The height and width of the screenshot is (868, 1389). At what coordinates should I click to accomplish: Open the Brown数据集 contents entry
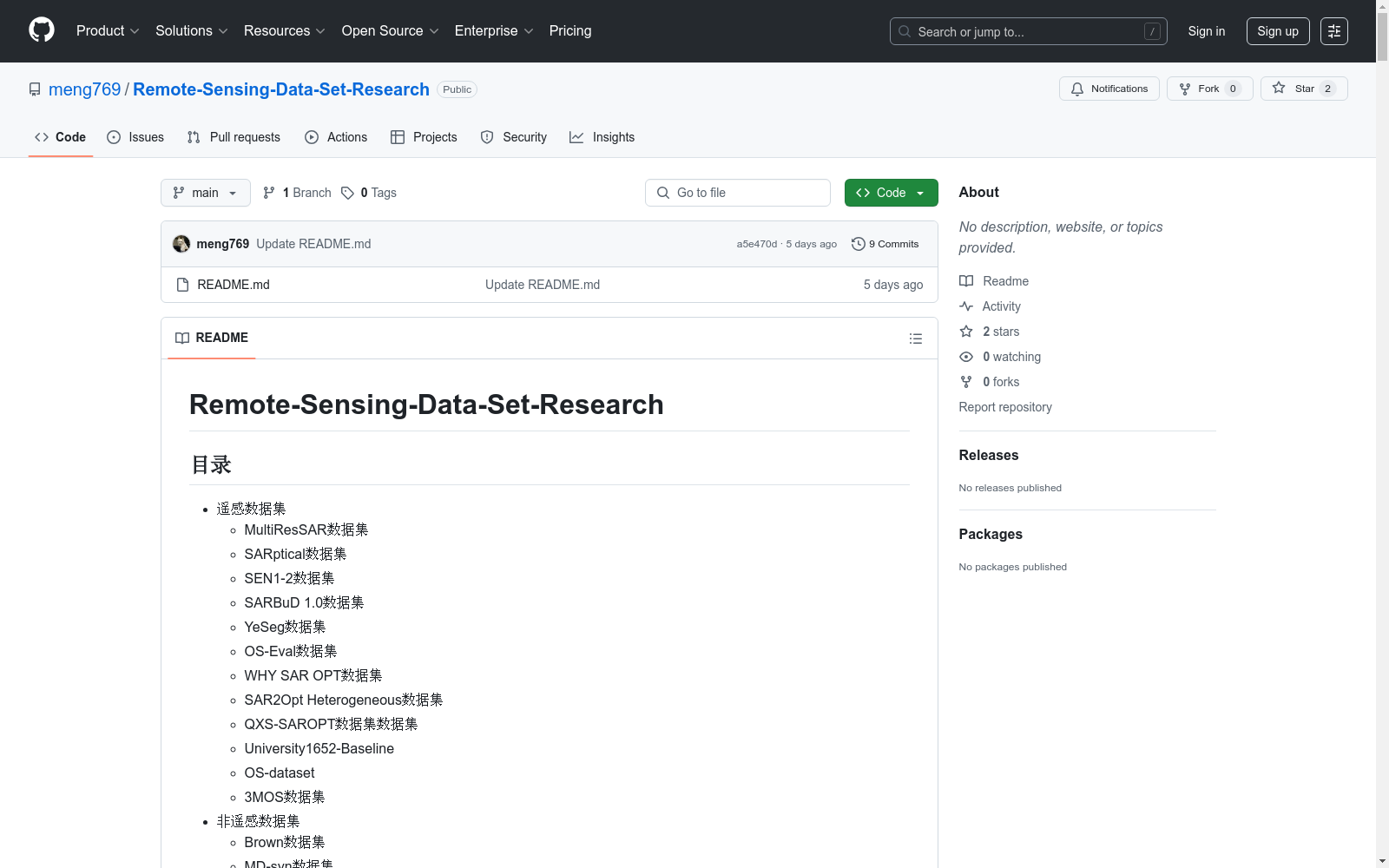pos(285,842)
